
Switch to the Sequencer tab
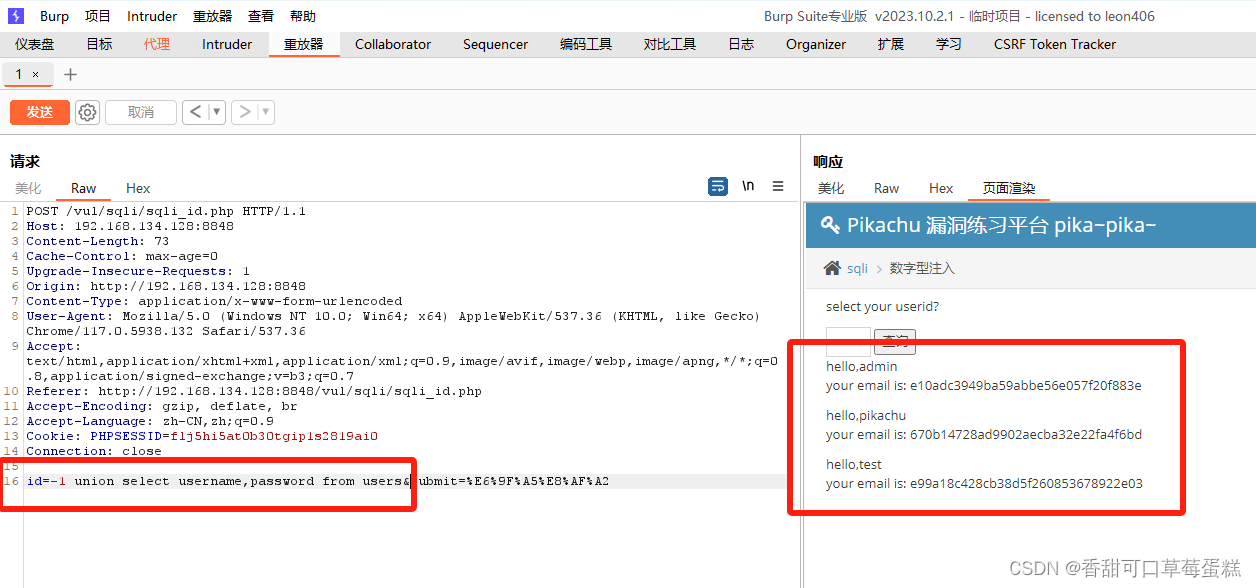coord(495,44)
